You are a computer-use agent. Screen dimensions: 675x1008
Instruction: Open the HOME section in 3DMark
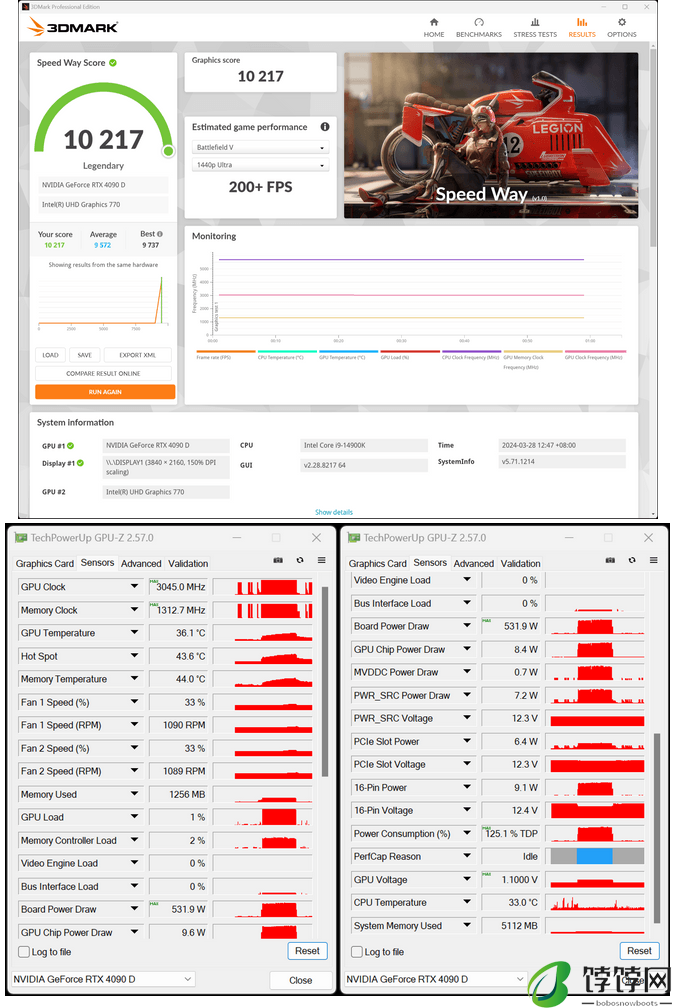(x=434, y=28)
